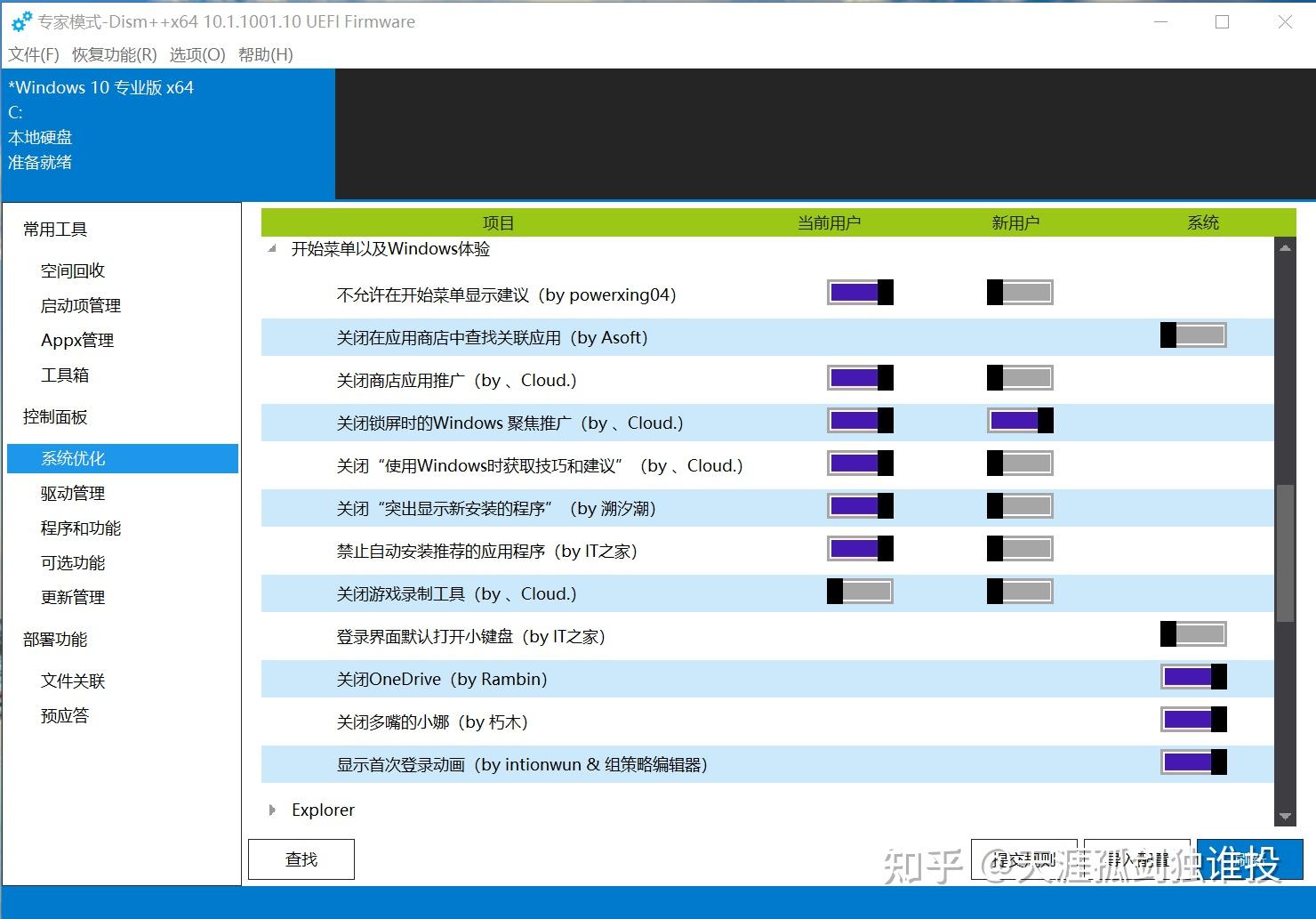Open 启动项管理 in the sidebar
Viewport: 1316px width, 919px height.
(x=81, y=305)
